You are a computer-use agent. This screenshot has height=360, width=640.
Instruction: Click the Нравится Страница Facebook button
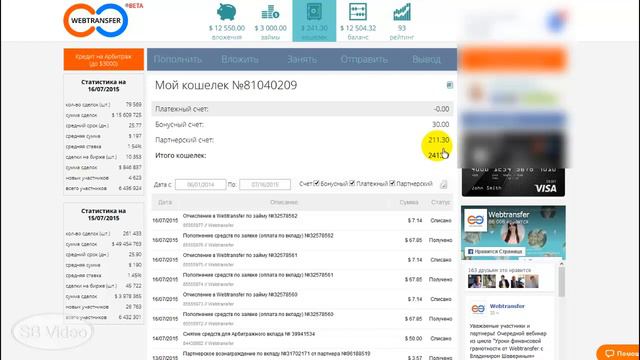(x=495, y=251)
